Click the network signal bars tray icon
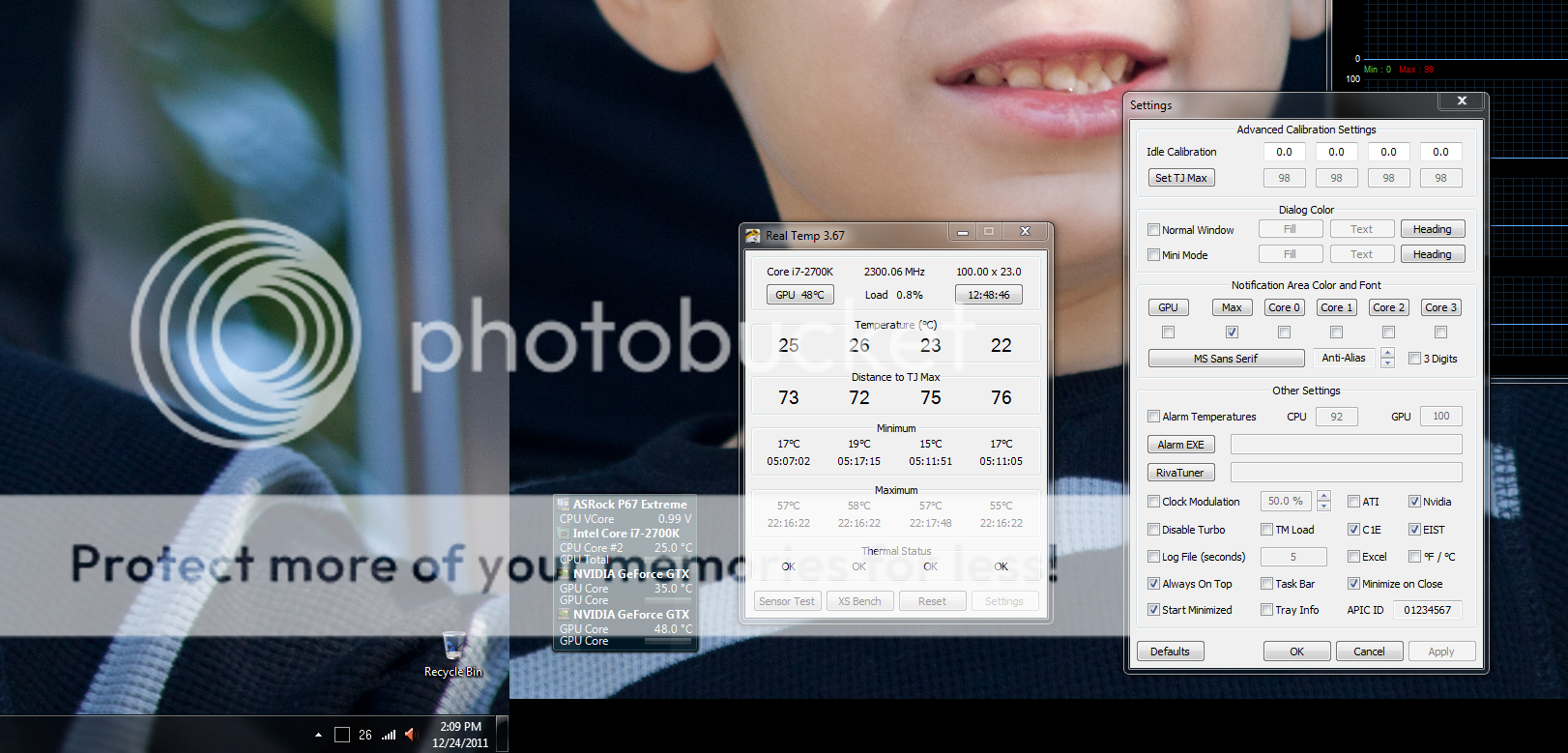Viewport: 1568px width, 753px height. (389, 735)
